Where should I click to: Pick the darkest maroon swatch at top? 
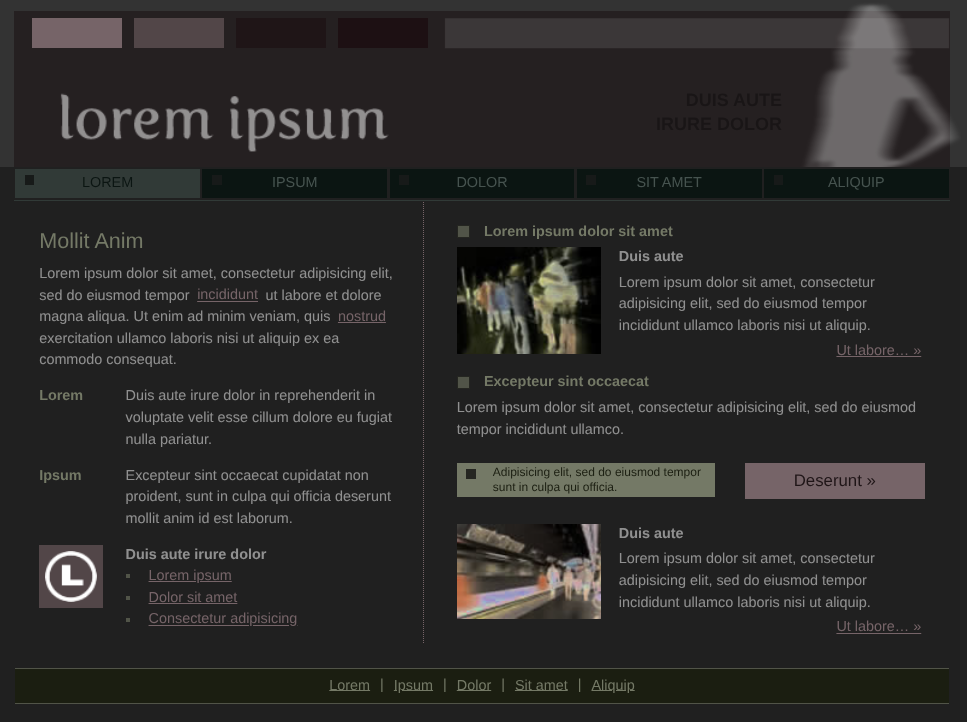[x=383, y=33]
